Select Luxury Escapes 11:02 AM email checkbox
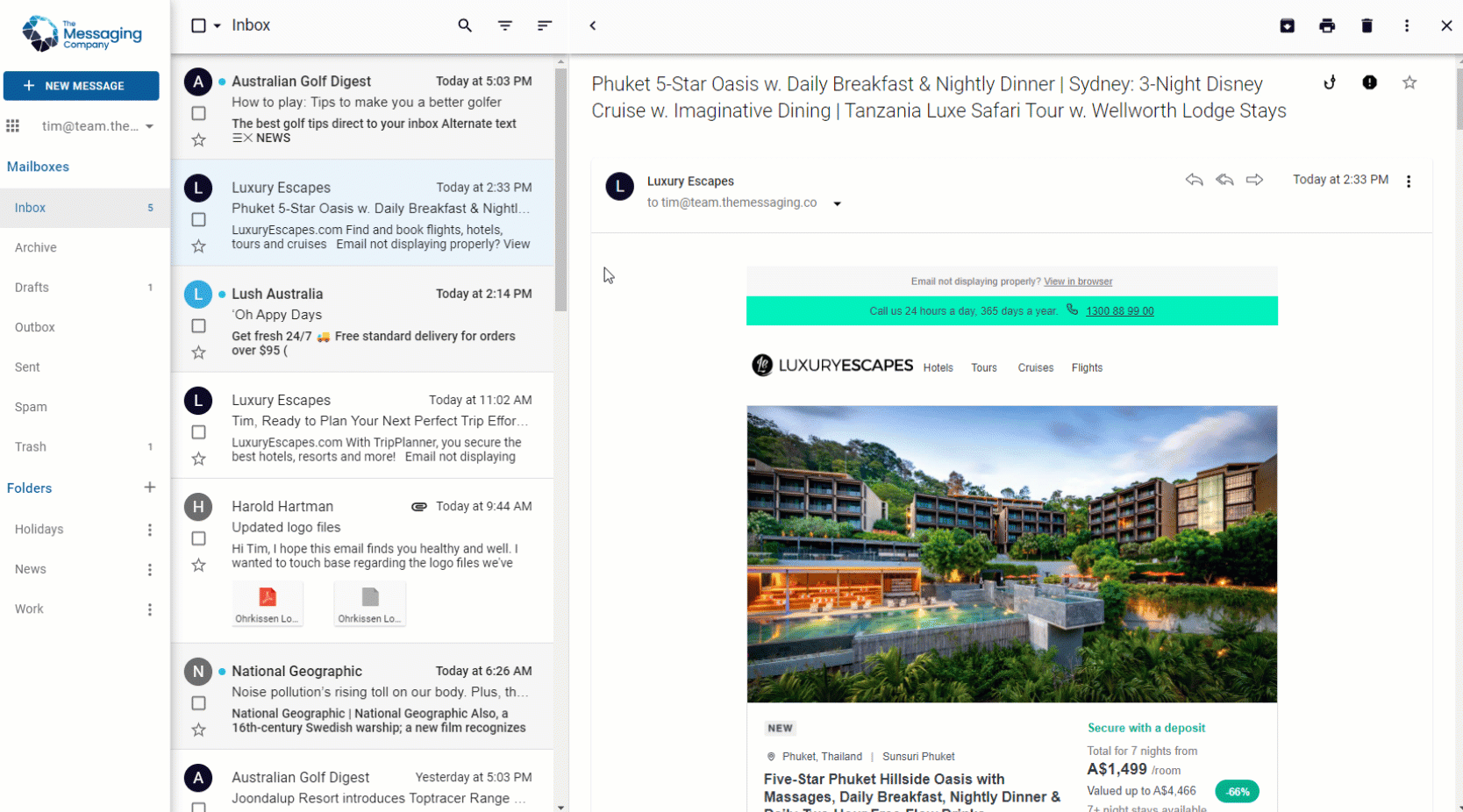Viewport: 1463px width, 812px height. [x=199, y=432]
